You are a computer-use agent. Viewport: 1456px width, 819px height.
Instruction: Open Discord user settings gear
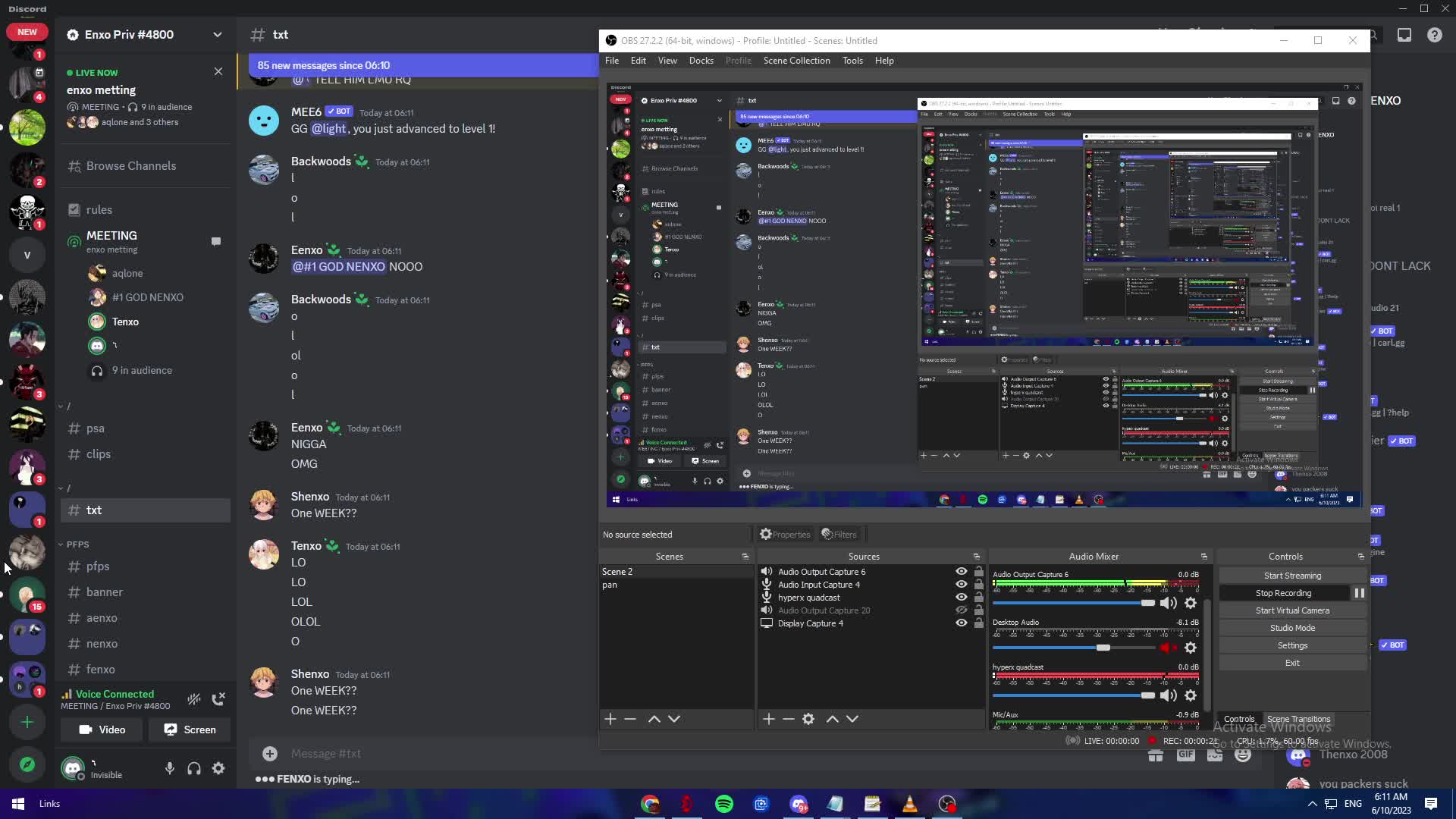pyautogui.click(x=218, y=768)
